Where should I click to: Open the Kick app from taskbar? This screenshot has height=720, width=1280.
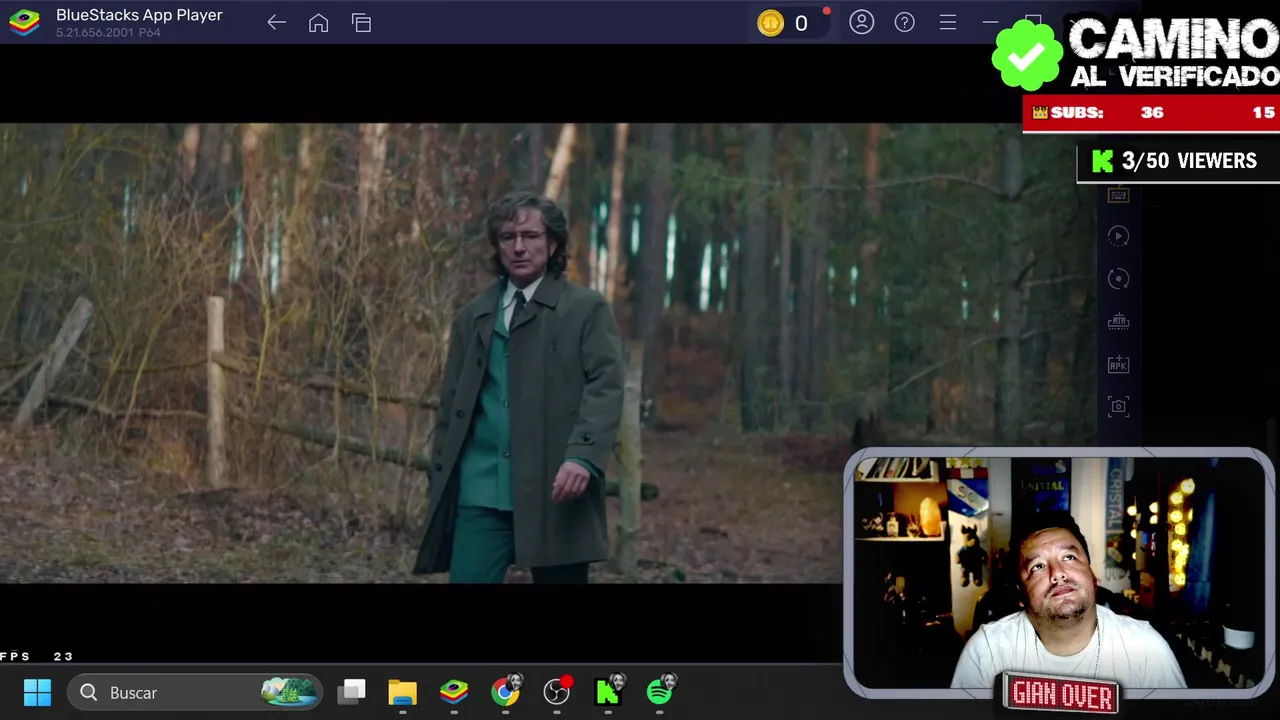point(608,692)
